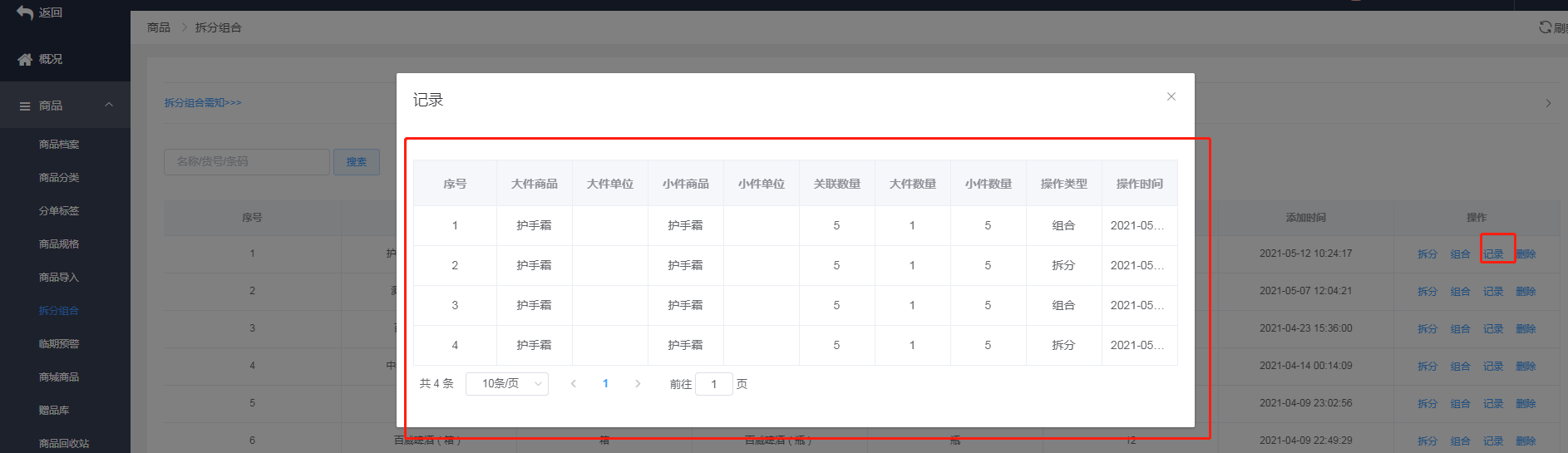Open 商品回收站 in the sidebar

tap(64, 444)
